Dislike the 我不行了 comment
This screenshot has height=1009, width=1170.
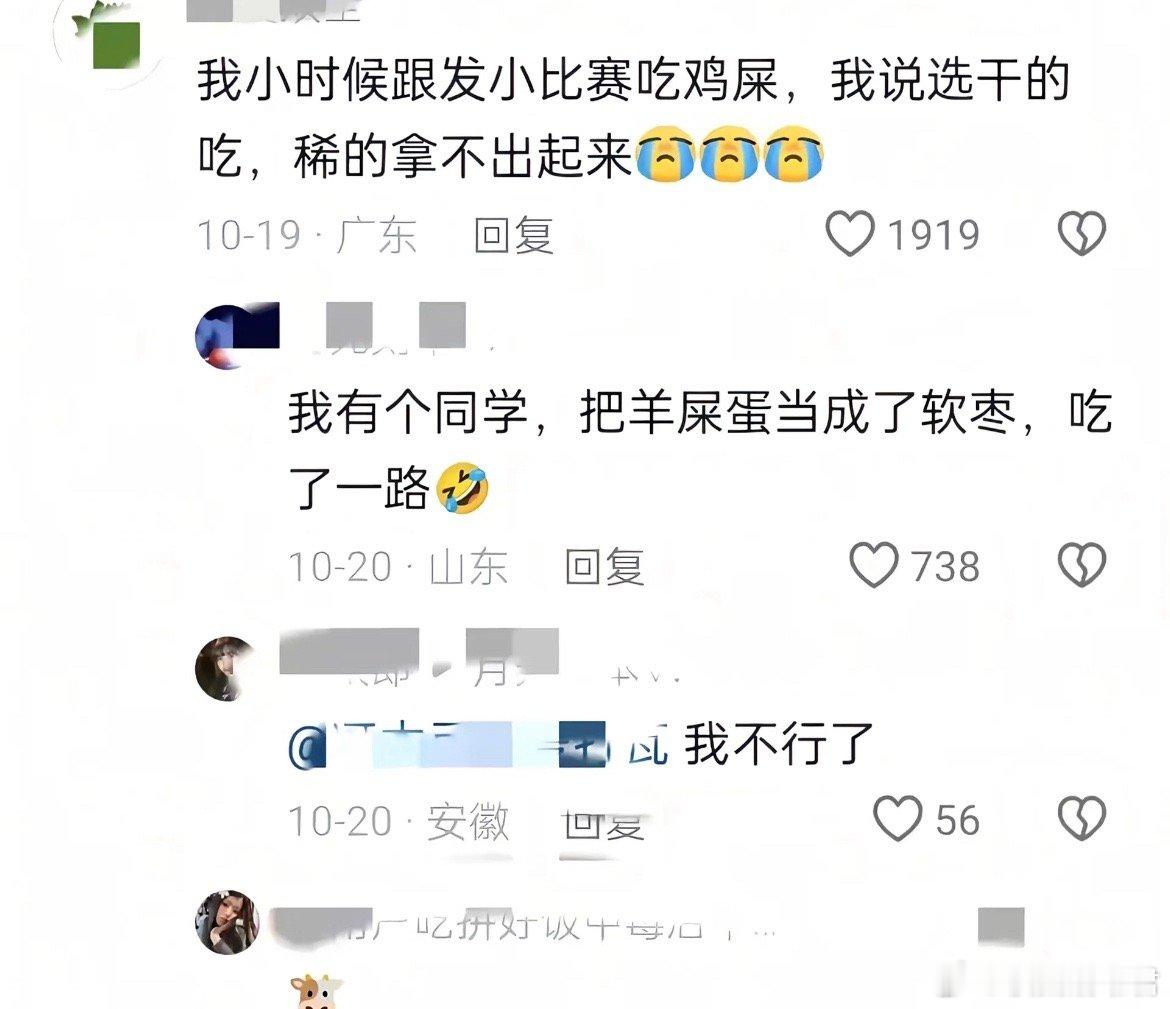[x=1081, y=819]
